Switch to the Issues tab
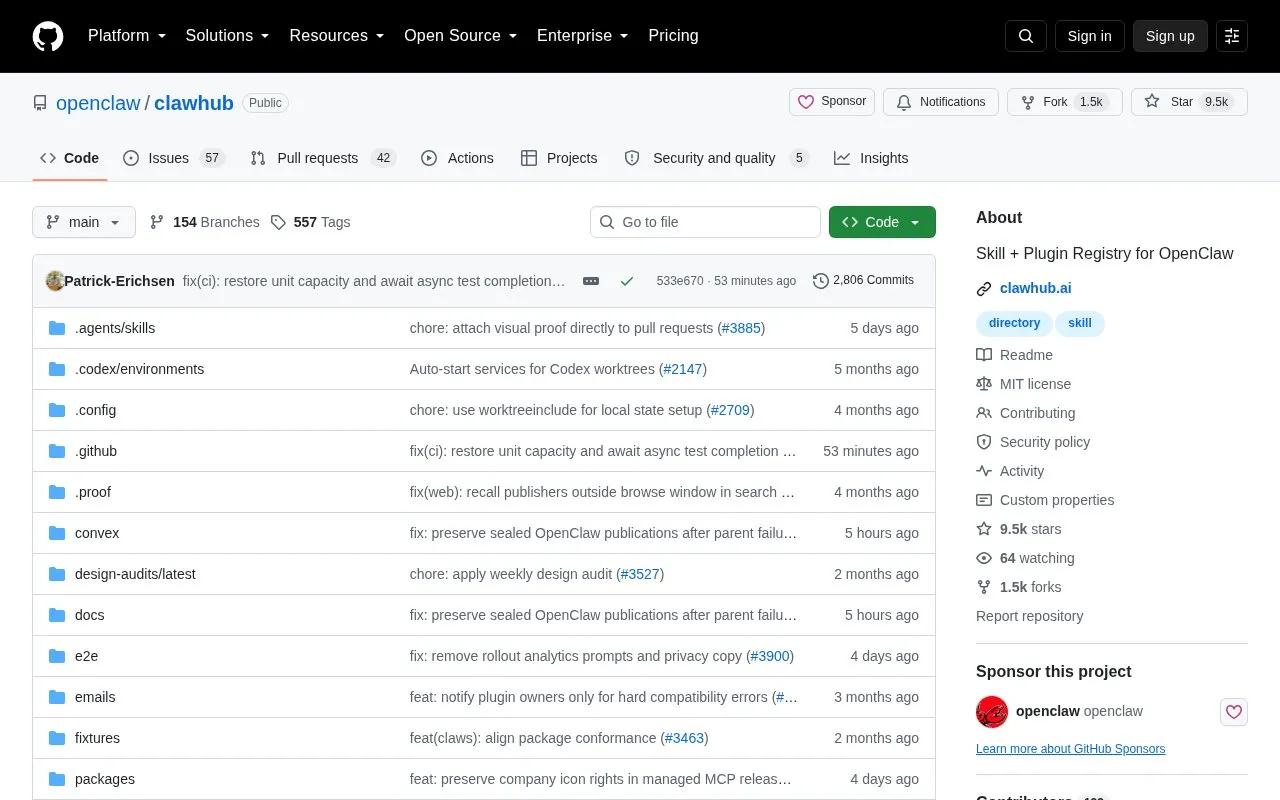The width and height of the screenshot is (1280, 800). tap(174, 158)
